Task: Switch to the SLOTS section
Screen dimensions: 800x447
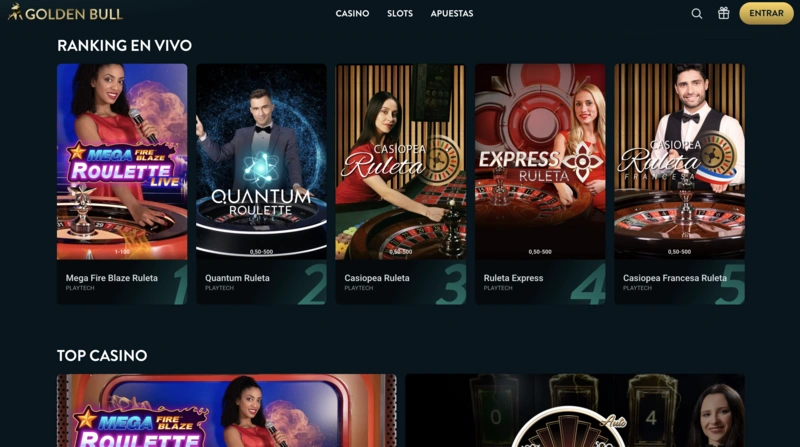Action: coord(400,14)
